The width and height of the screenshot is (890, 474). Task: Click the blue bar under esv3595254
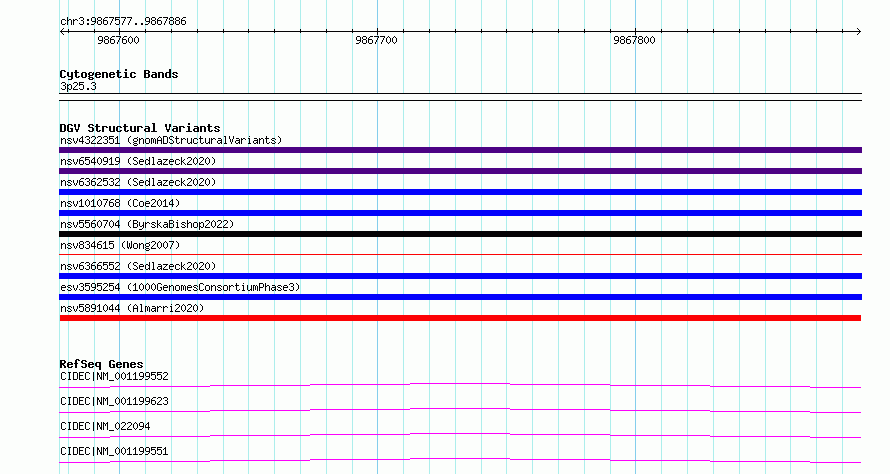[x=460, y=297]
